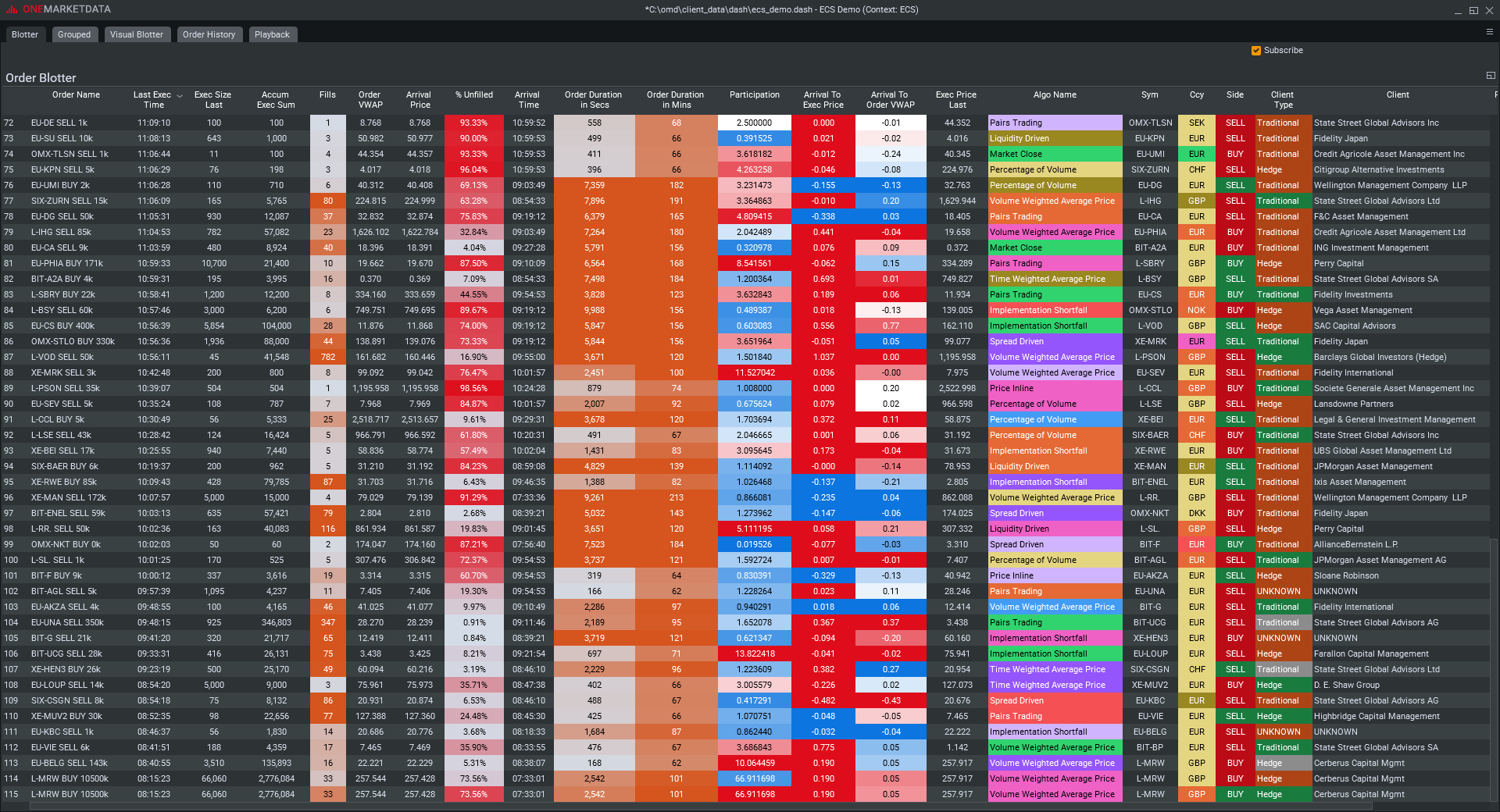Click the DKK currency cell
The height and width of the screenshot is (812, 1500).
[1197, 514]
